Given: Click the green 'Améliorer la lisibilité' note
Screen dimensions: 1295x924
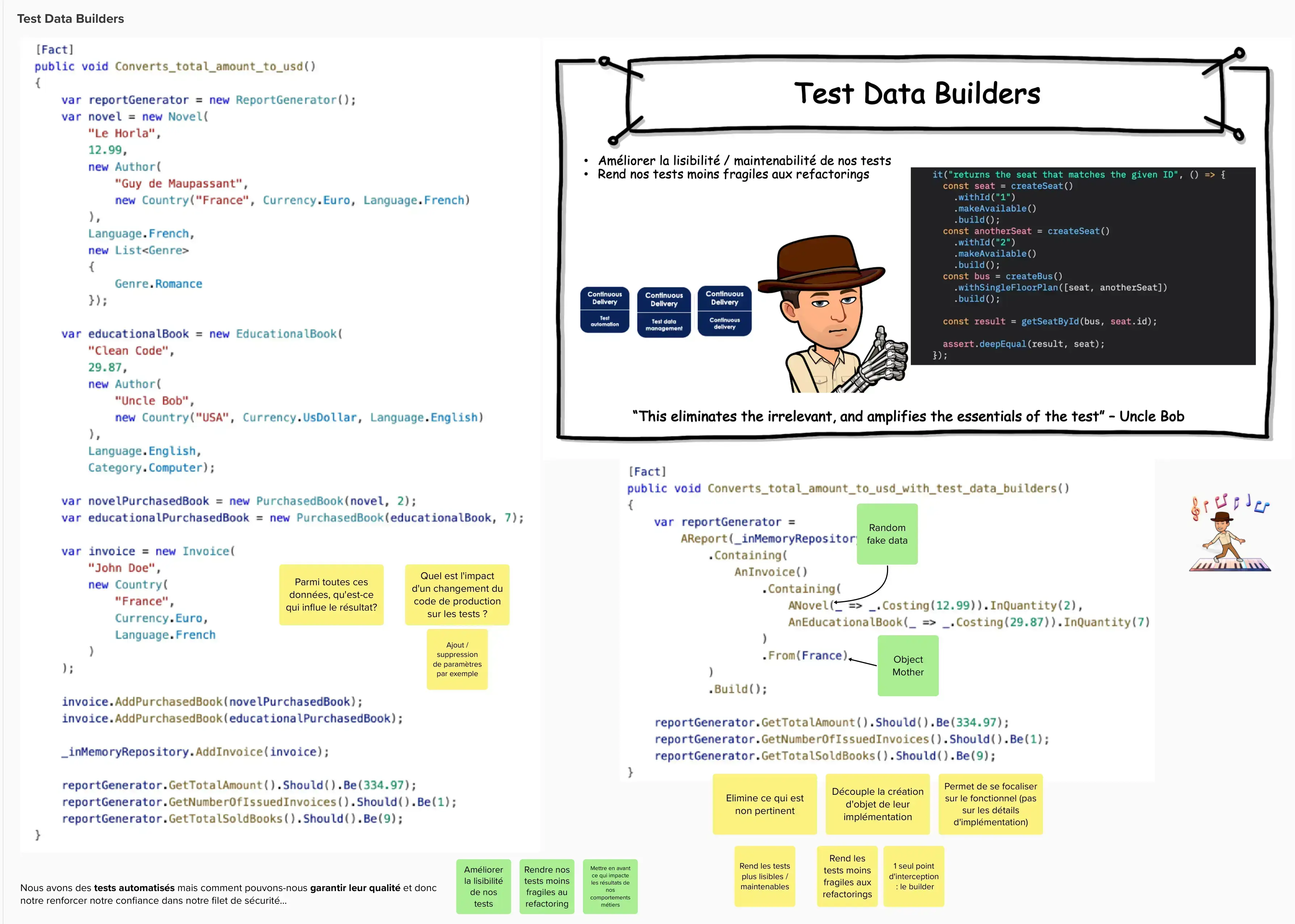Looking at the screenshot, I should point(483,886).
